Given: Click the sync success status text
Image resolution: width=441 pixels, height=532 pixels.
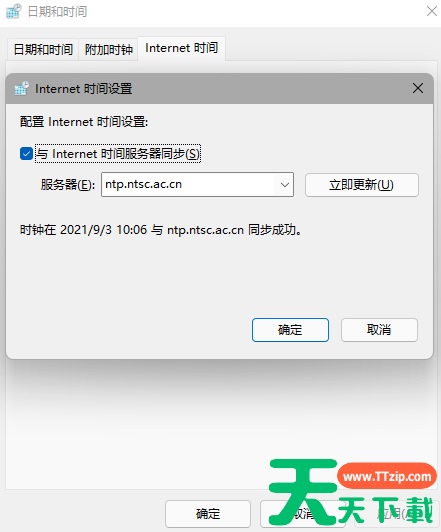Looking at the screenshot, I should point(160,230).
